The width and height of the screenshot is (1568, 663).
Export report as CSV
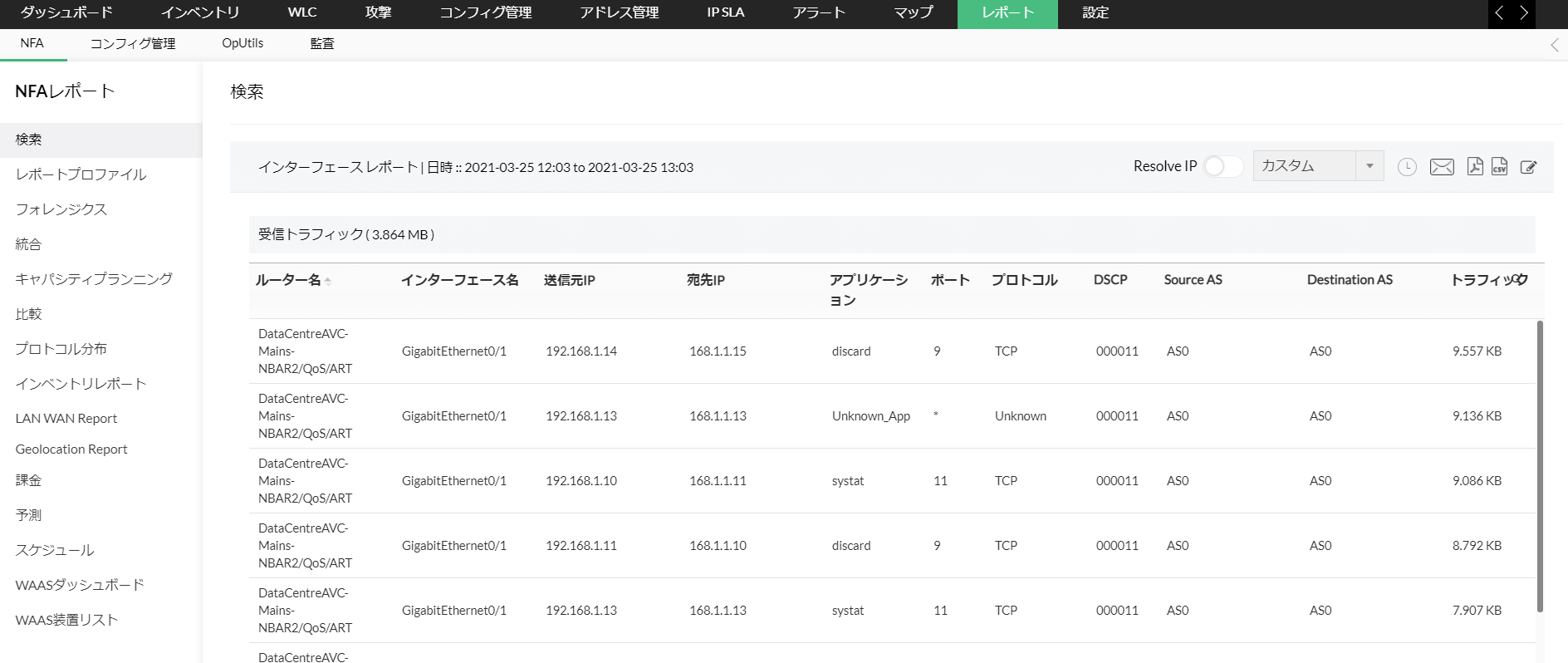click(1499, 167)
